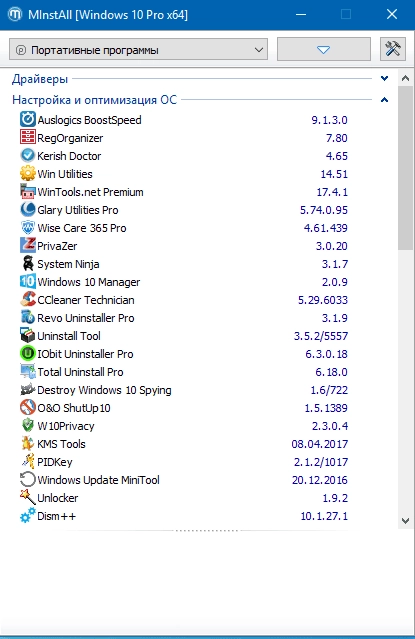Click the Kerish Doctor checkmark icon

pos(28,155)
